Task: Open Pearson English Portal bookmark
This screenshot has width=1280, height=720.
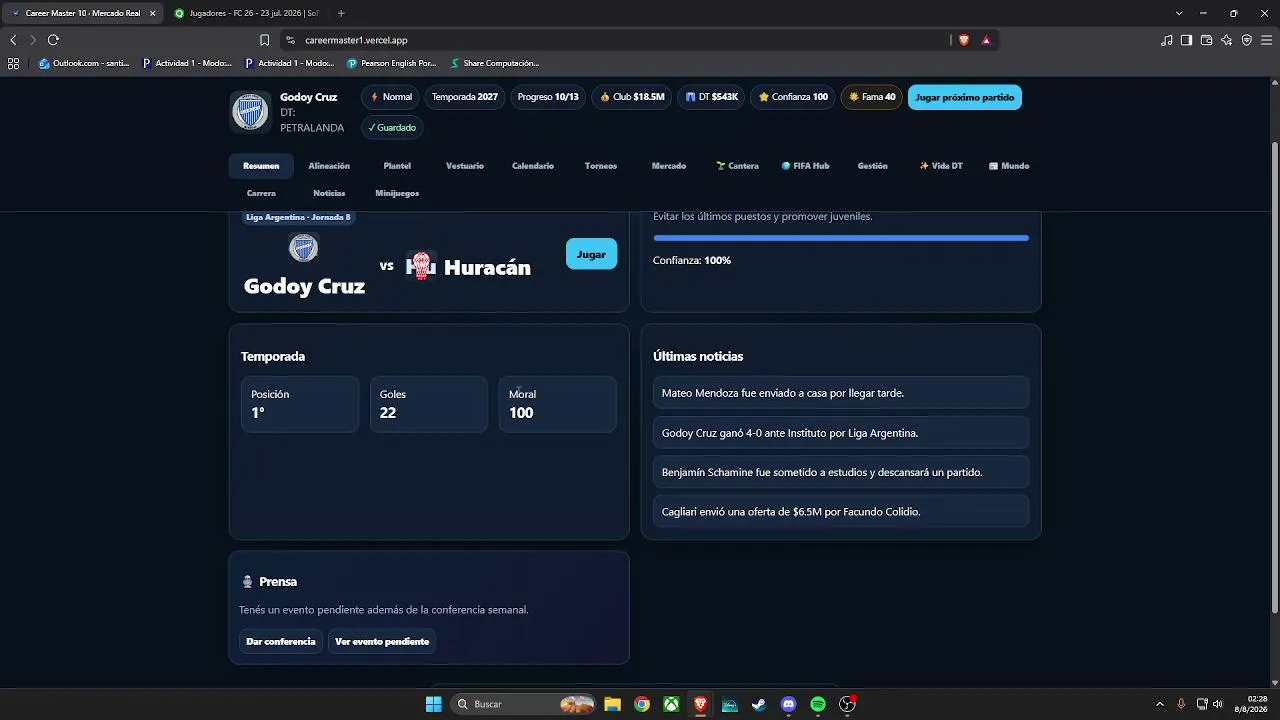Action: click(x=391, y=63)
